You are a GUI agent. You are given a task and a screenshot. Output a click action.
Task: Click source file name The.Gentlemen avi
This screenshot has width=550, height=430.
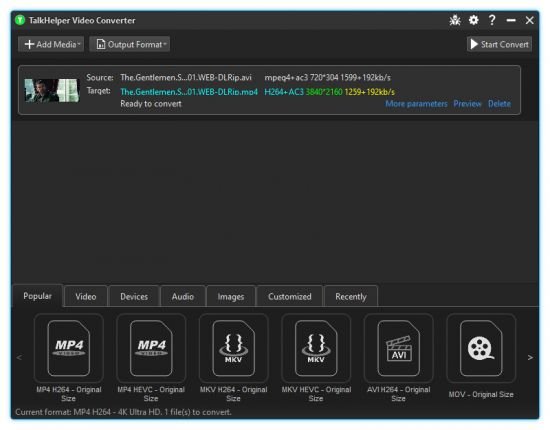tap(186, 78)
